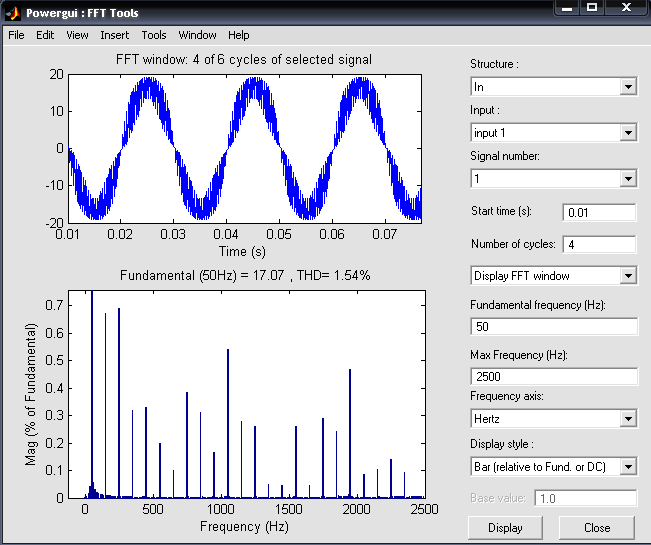This screenshot has width=651, height=545.
Task: Click the 0.04 tick on the time axis
Action: coord(226,235)
